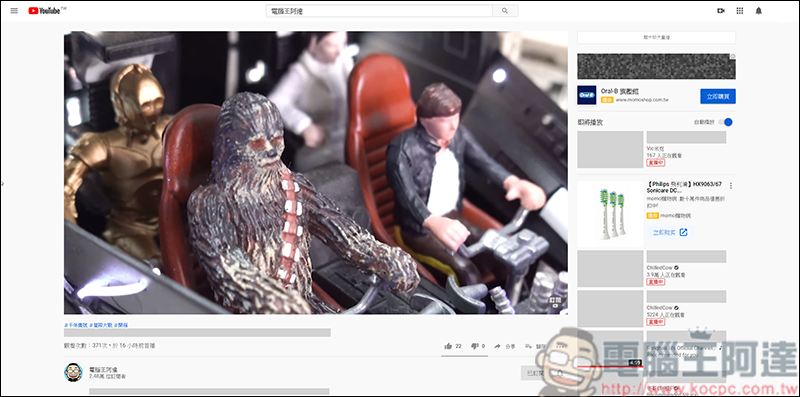This screenshot has height=397, width=800.
Task: Open the Philips 立即購买 external link
Action: (670, 232)
